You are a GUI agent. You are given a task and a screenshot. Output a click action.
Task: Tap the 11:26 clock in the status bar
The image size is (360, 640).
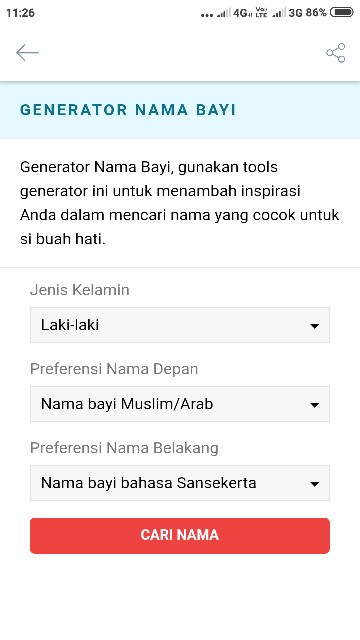[20, 13]
